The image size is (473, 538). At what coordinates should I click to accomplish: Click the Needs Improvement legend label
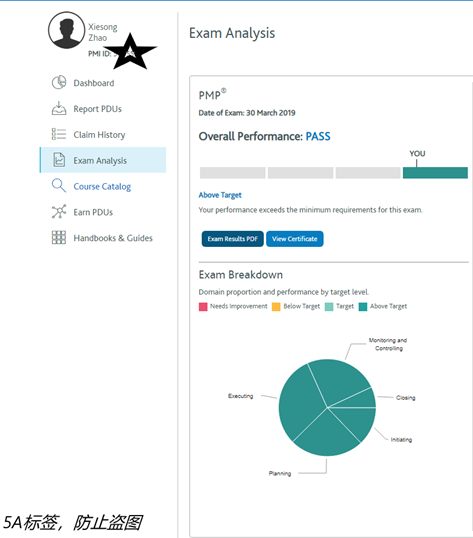tap(239, 306)
